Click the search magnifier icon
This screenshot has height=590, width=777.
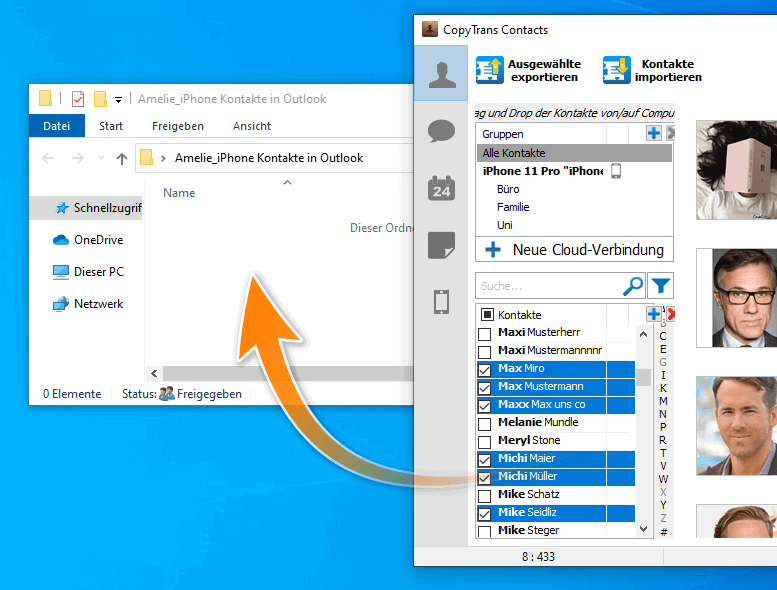coord(633,286)
